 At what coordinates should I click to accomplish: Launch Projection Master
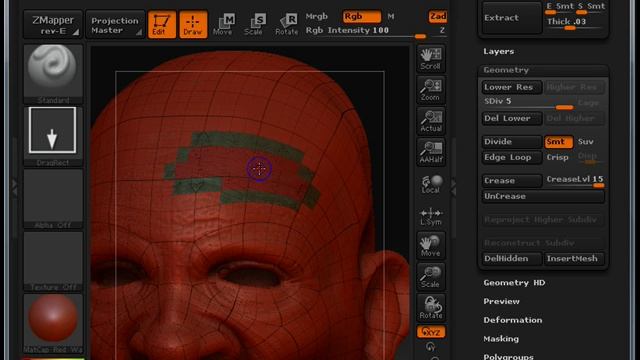pyautogui.click(x=115, y=24)
